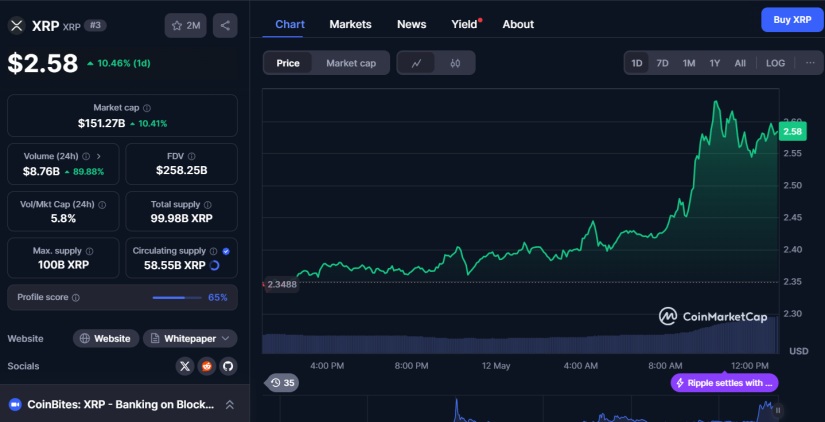Screen dimensions: 825x422
Task: Click the $258.25B FDV value
Action: point(182,170)
